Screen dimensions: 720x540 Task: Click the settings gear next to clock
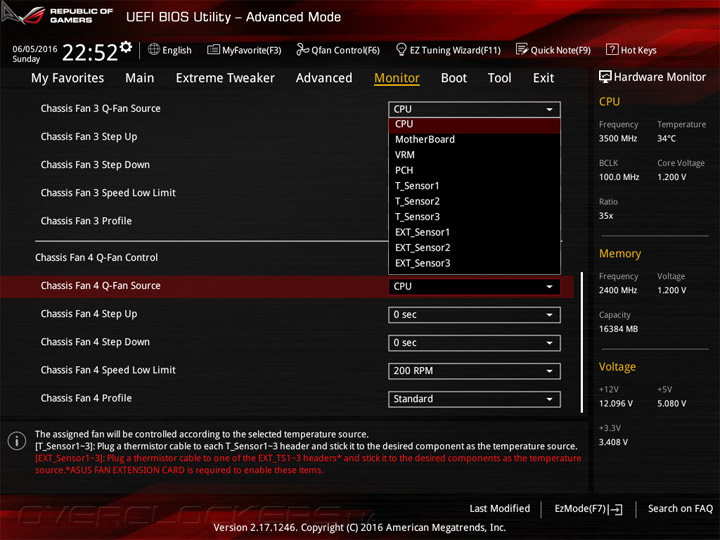[126, 47]
